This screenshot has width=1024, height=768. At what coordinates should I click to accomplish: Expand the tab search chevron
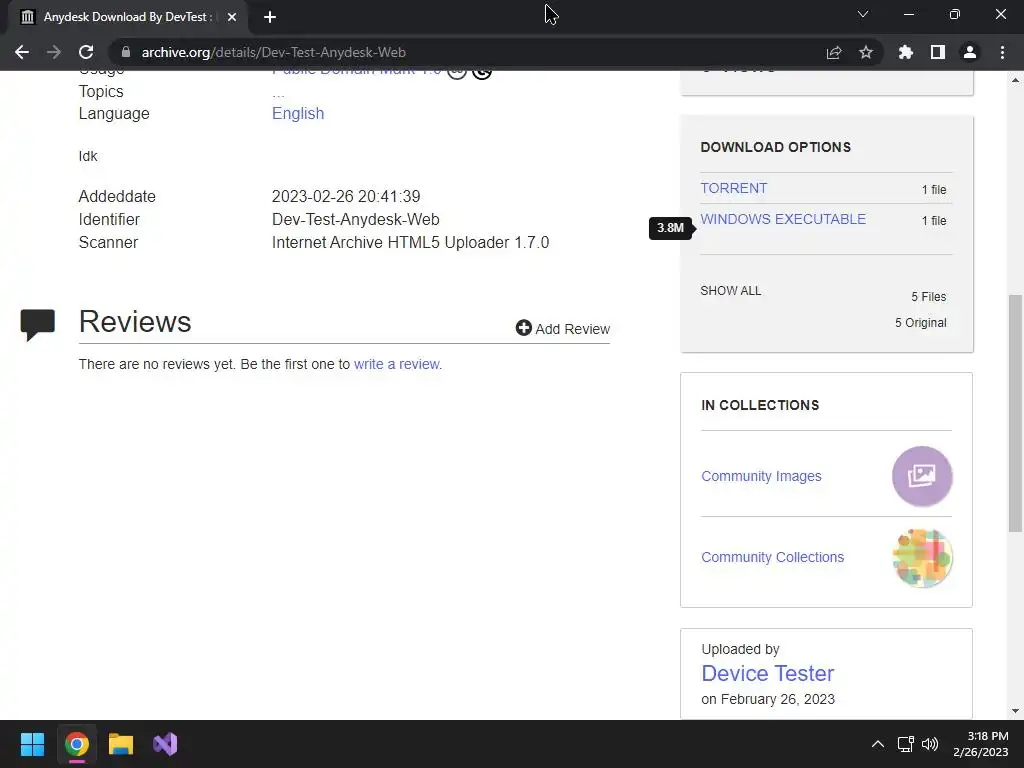point(863,14)
